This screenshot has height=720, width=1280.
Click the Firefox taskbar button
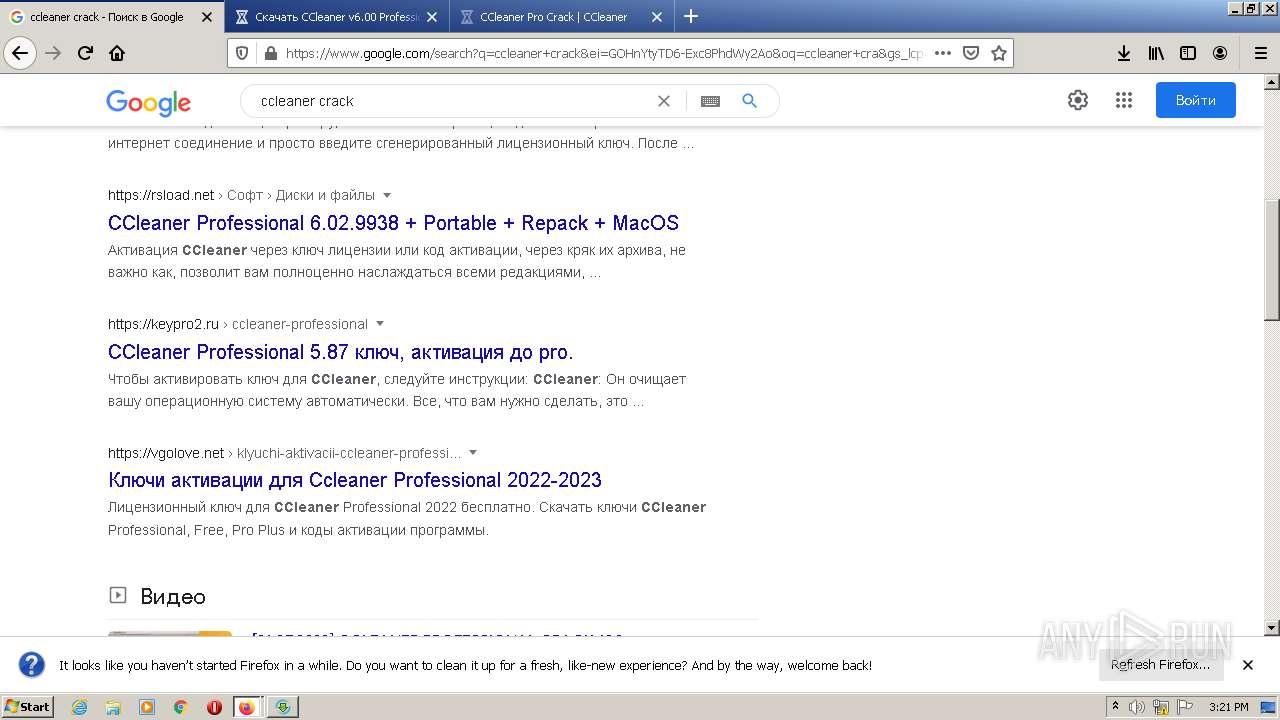[x=247, y=707]
